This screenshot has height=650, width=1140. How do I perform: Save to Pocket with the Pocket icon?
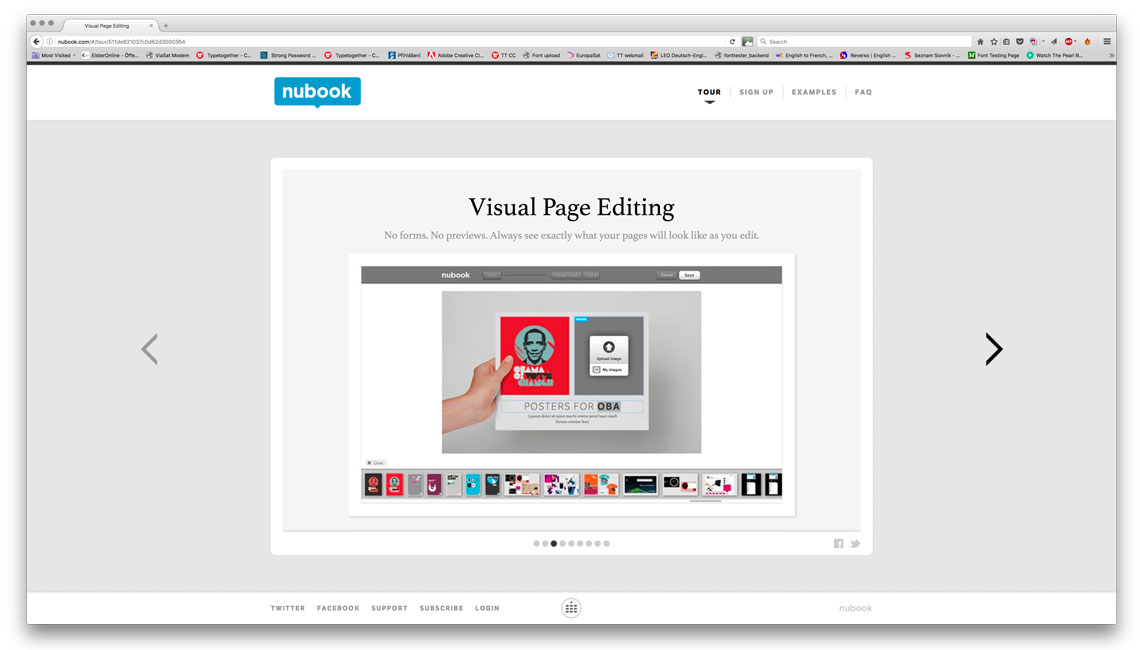pyautogui.click(x=1020, y=41)
